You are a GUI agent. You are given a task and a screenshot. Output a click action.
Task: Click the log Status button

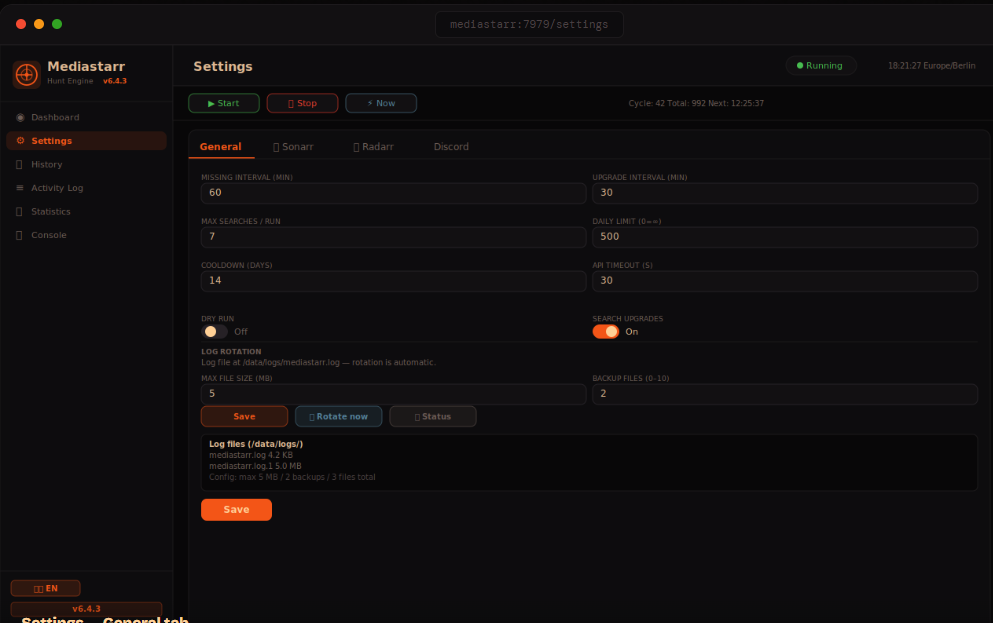(432, 416)
